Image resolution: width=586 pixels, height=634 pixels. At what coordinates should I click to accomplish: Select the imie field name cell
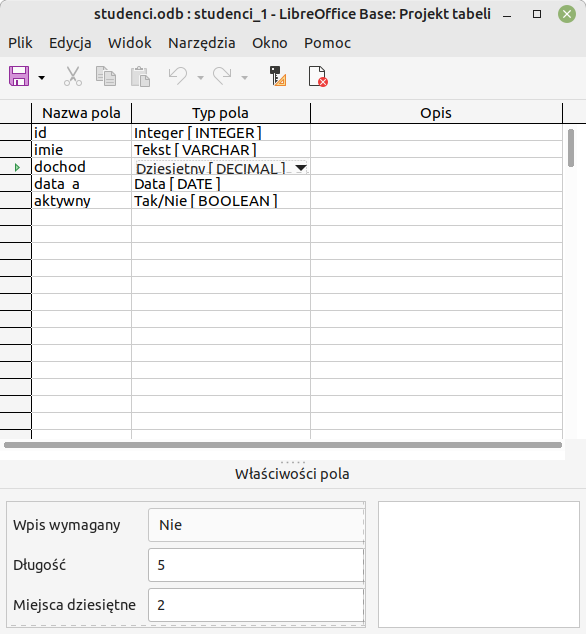81,150
